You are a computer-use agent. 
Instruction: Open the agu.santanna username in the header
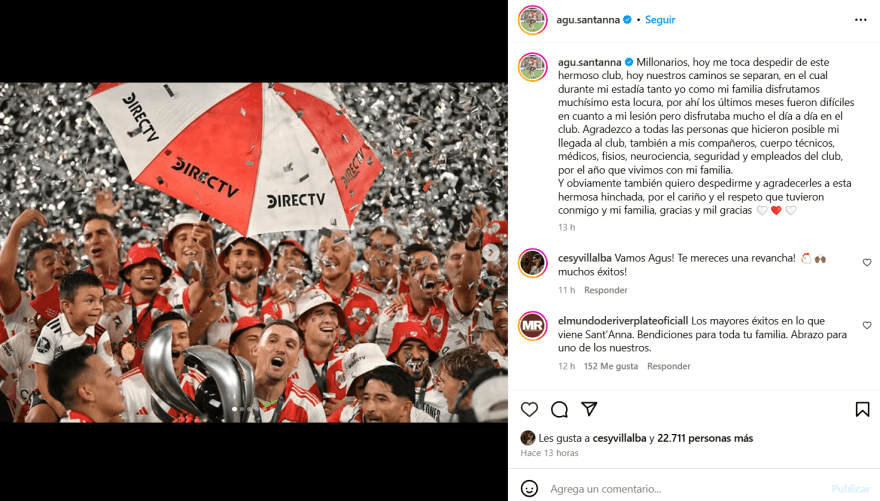coord(588,20)
